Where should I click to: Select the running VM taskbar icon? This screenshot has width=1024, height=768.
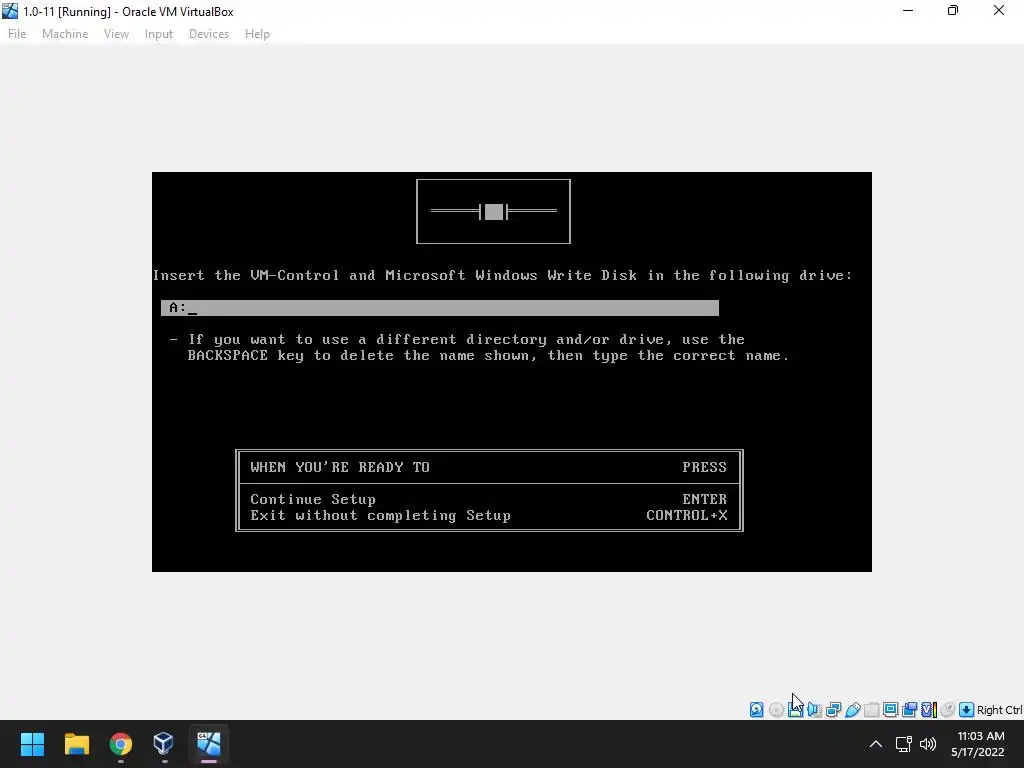click(208, 744)
